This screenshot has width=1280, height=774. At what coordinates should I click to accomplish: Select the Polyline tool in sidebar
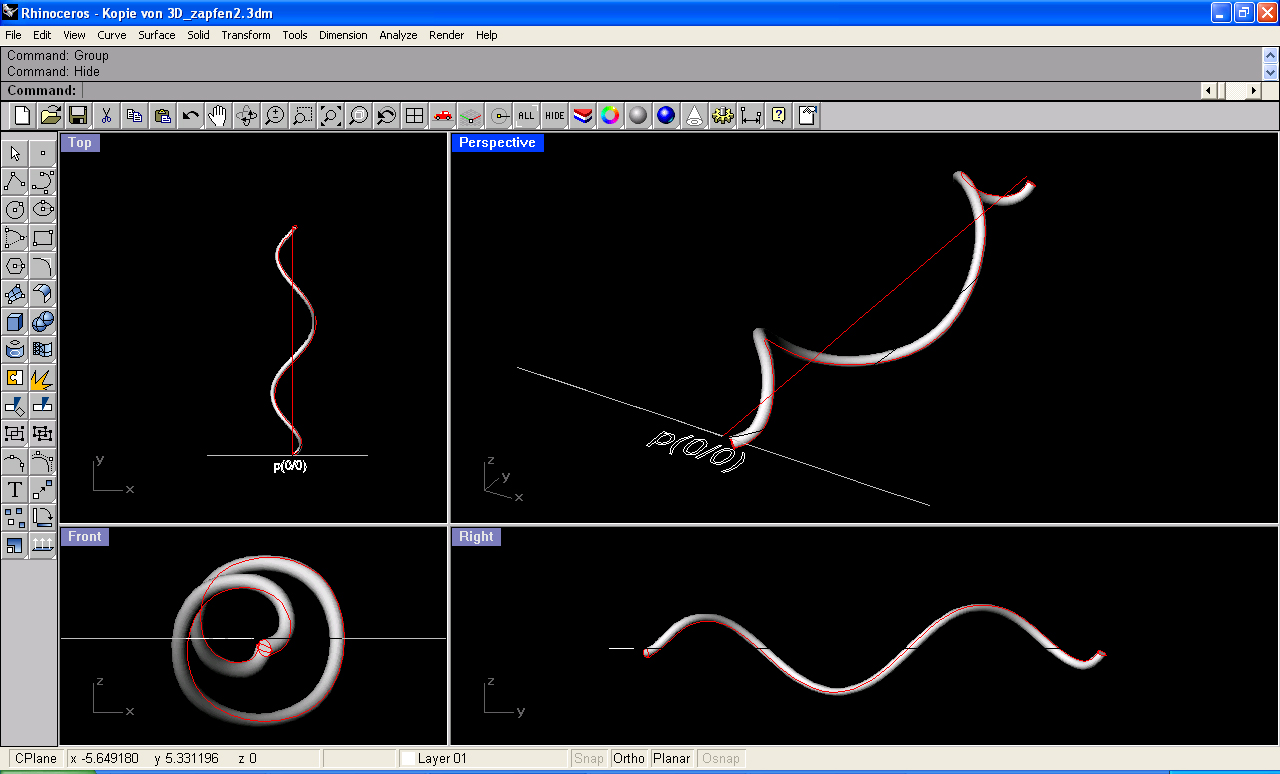click(15, 181)
